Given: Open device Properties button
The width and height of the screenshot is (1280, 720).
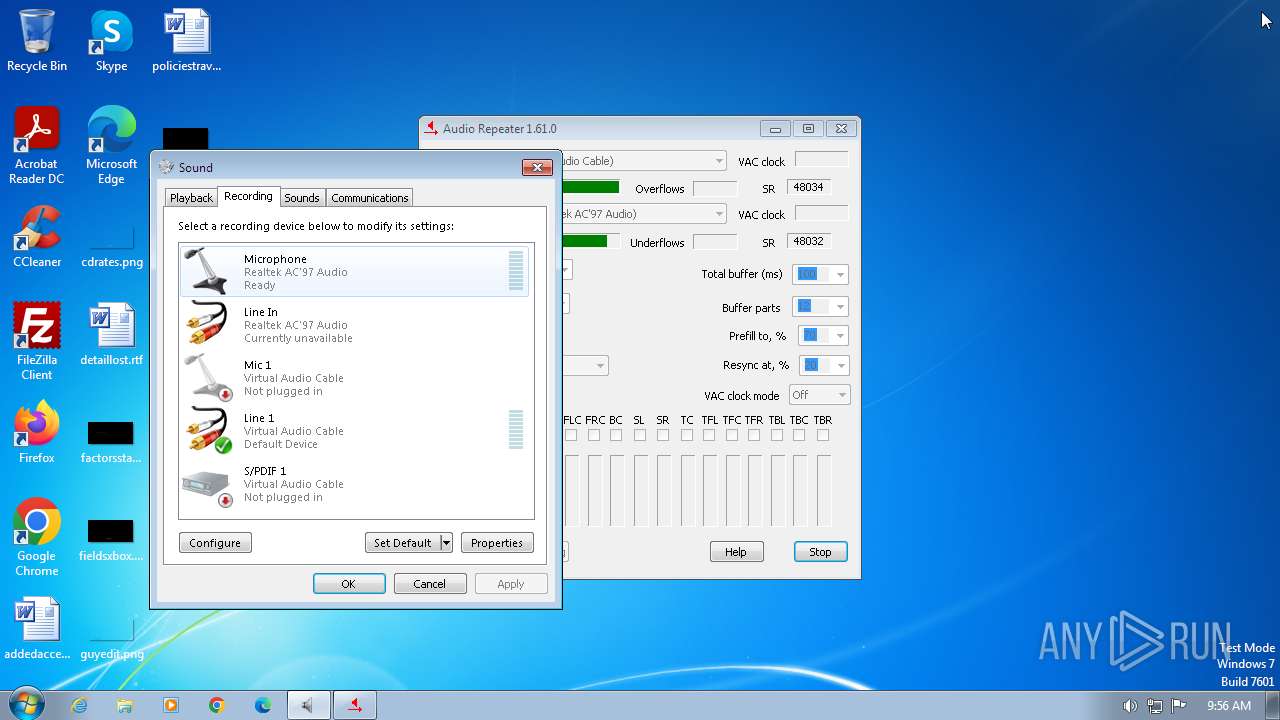Looking at the screenshot, I should pos(497,543).
